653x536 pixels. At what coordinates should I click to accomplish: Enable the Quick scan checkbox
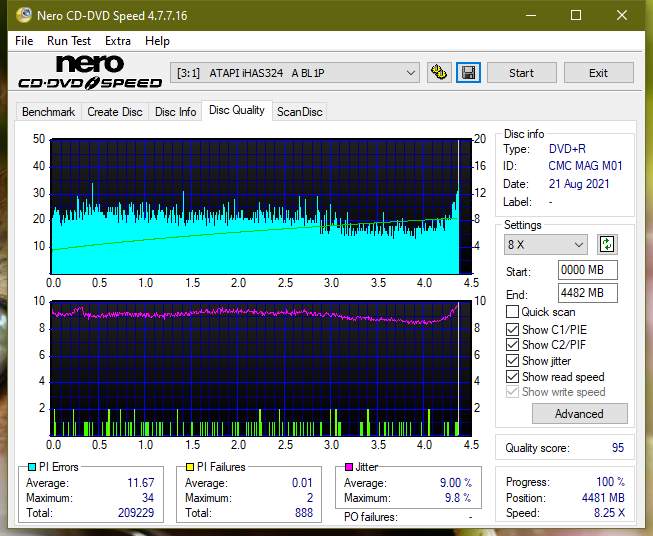pos(512,312)
